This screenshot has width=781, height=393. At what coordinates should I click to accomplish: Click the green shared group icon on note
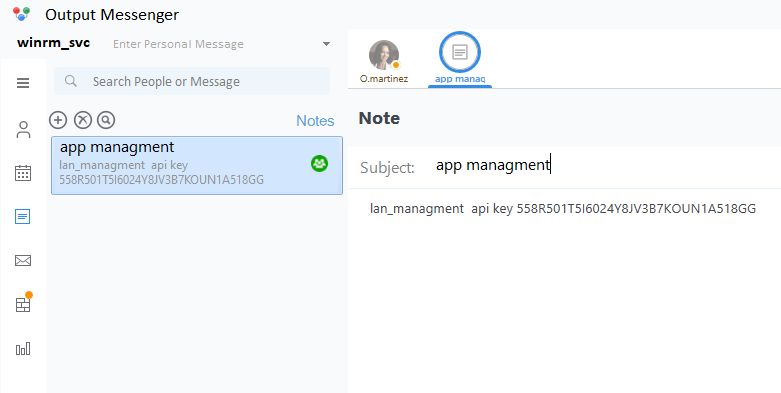click(x=319, y=163)
